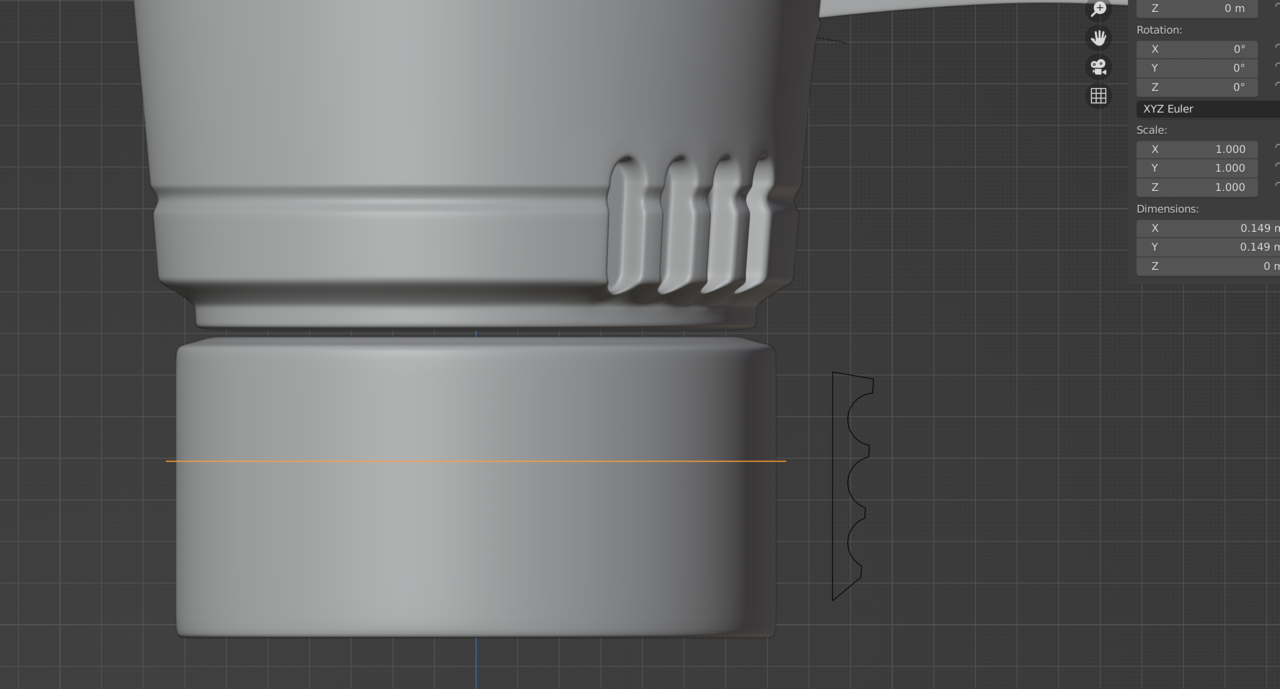Click the Dimensions Y field
1280x689 pixels.
point(1208,247)
